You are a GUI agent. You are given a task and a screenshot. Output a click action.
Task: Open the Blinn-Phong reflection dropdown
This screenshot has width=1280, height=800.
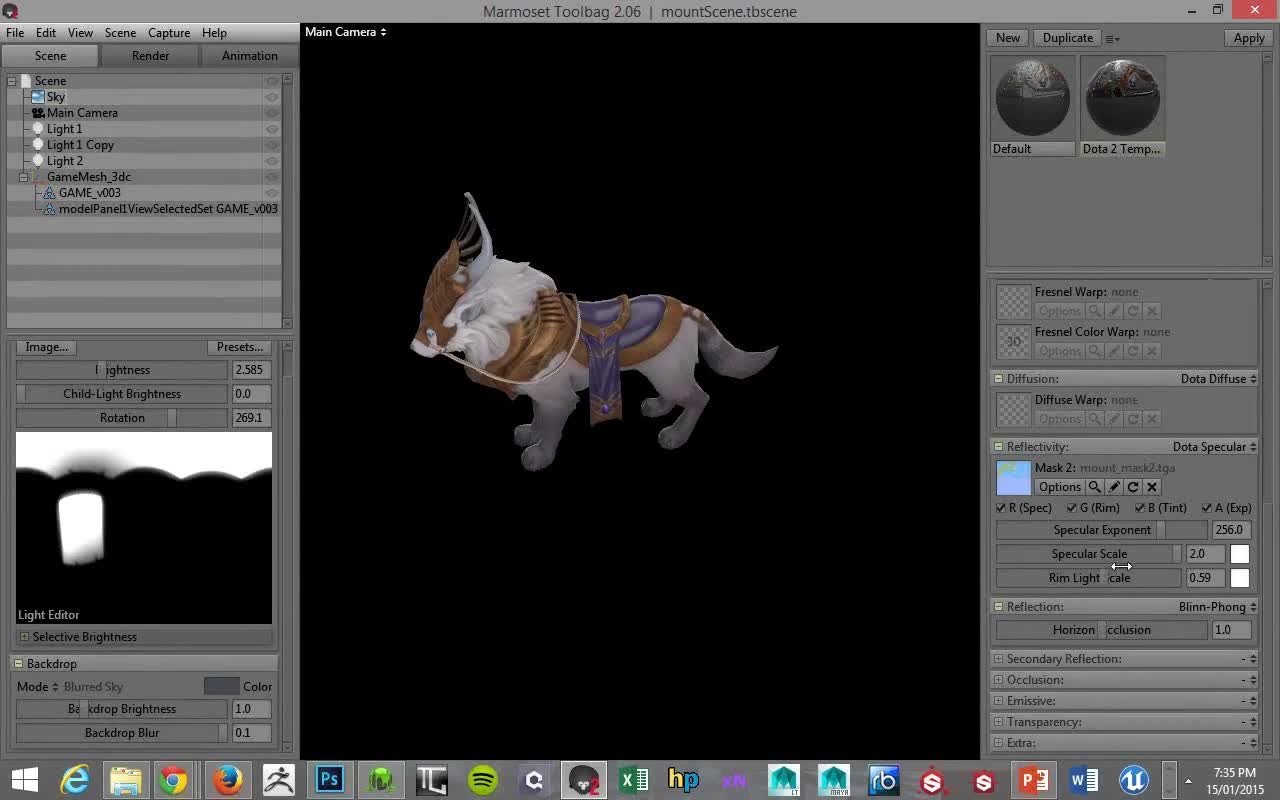tap(1217, 607)
